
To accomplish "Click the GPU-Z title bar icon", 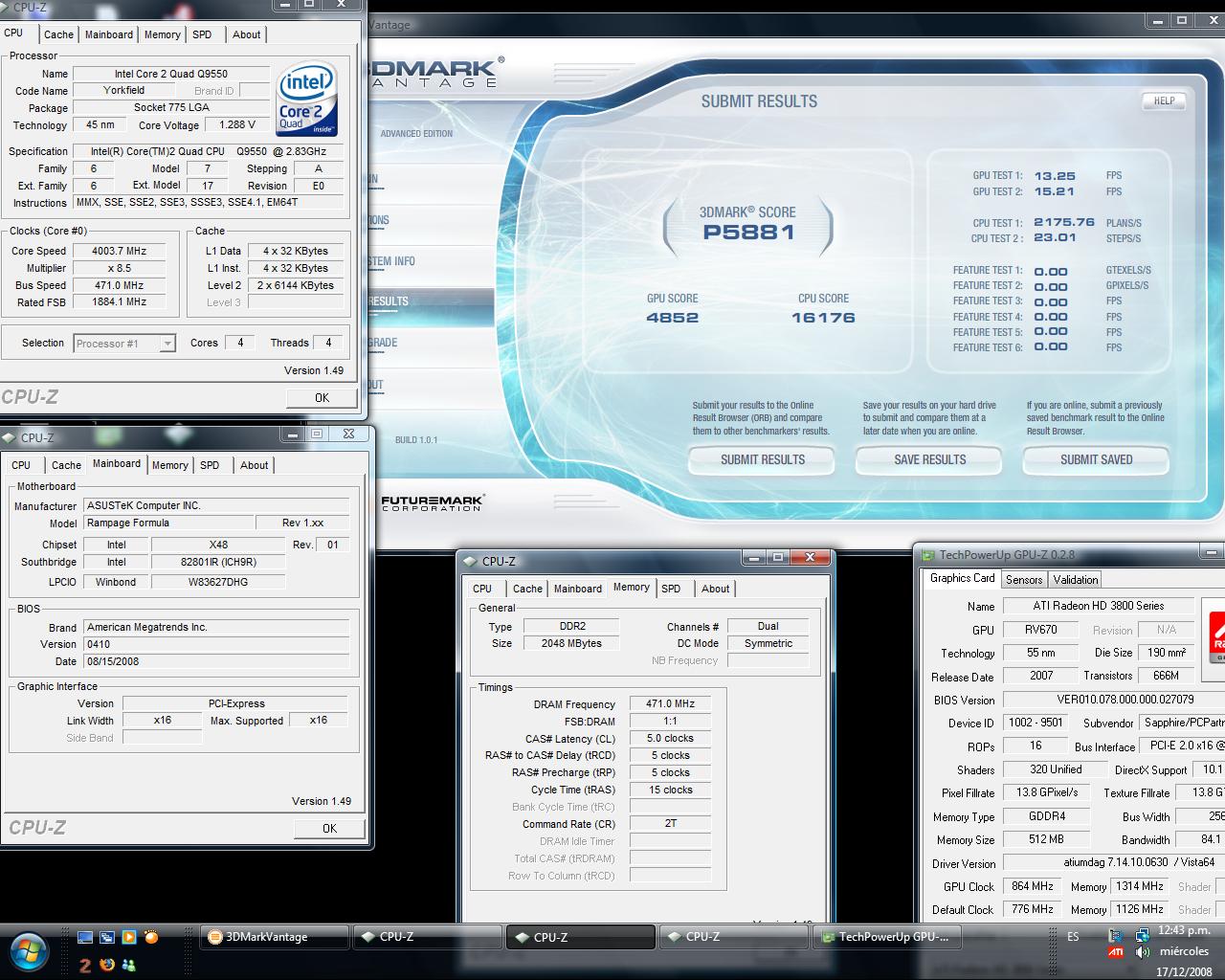I will pyautogui.click(x=927, y=555).
